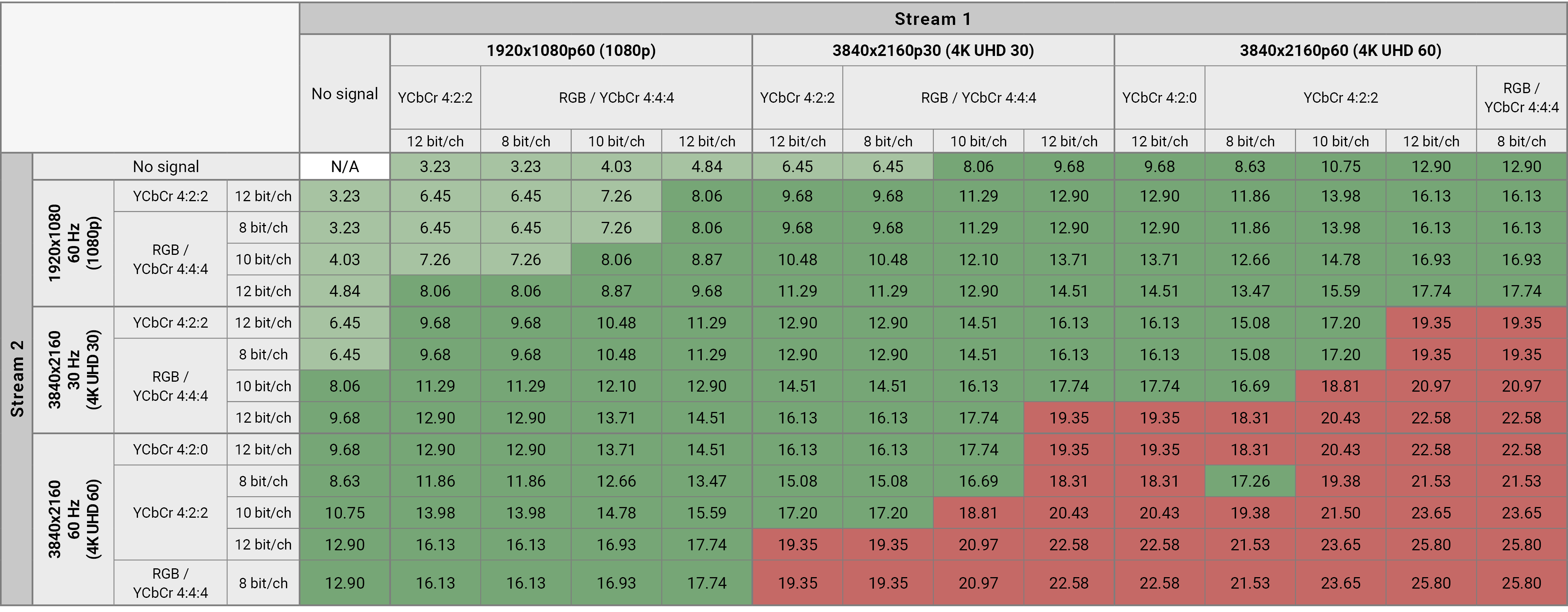1568x612 pixels.
Task: Click the blank top-left corner cell
Action: pos(150,77)
